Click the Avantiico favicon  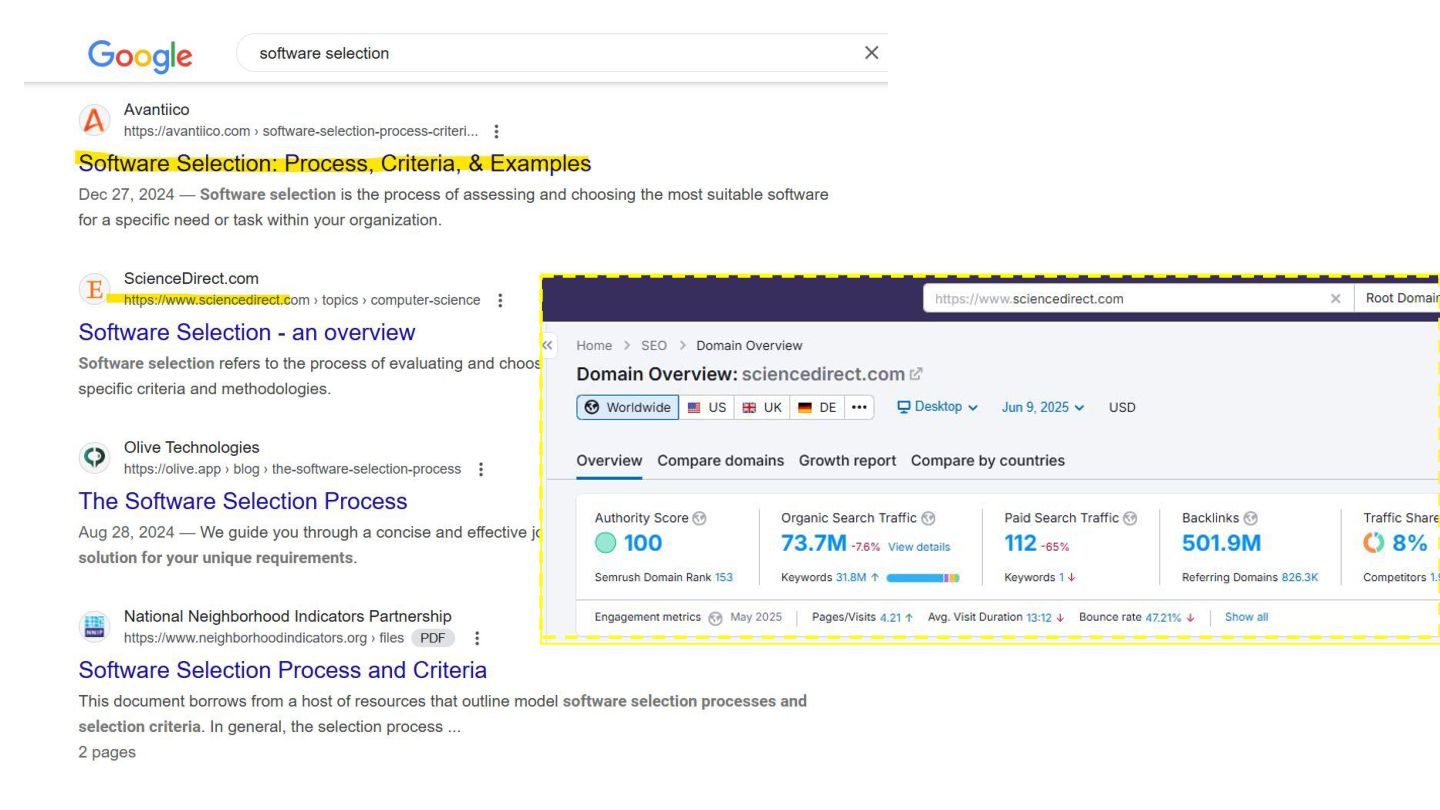click(94, 121)
